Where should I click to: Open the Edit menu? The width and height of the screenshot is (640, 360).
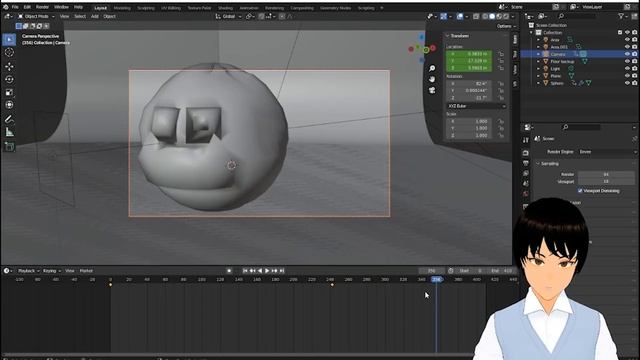coord(27,7)
